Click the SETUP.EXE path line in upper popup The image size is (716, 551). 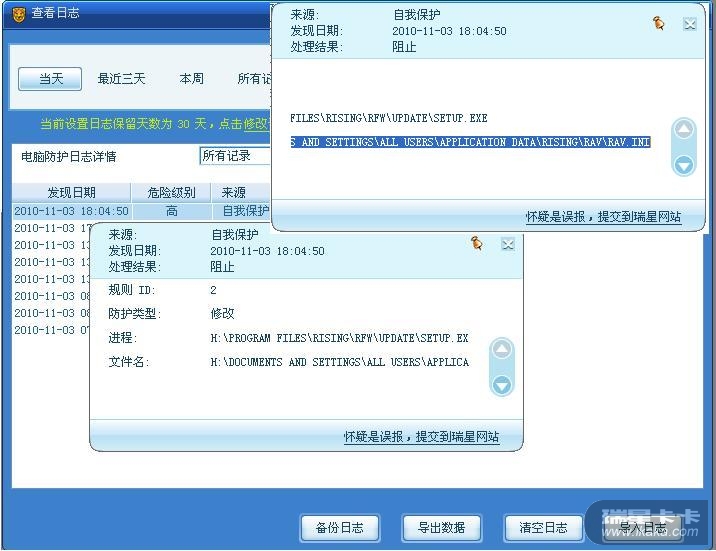389,118
